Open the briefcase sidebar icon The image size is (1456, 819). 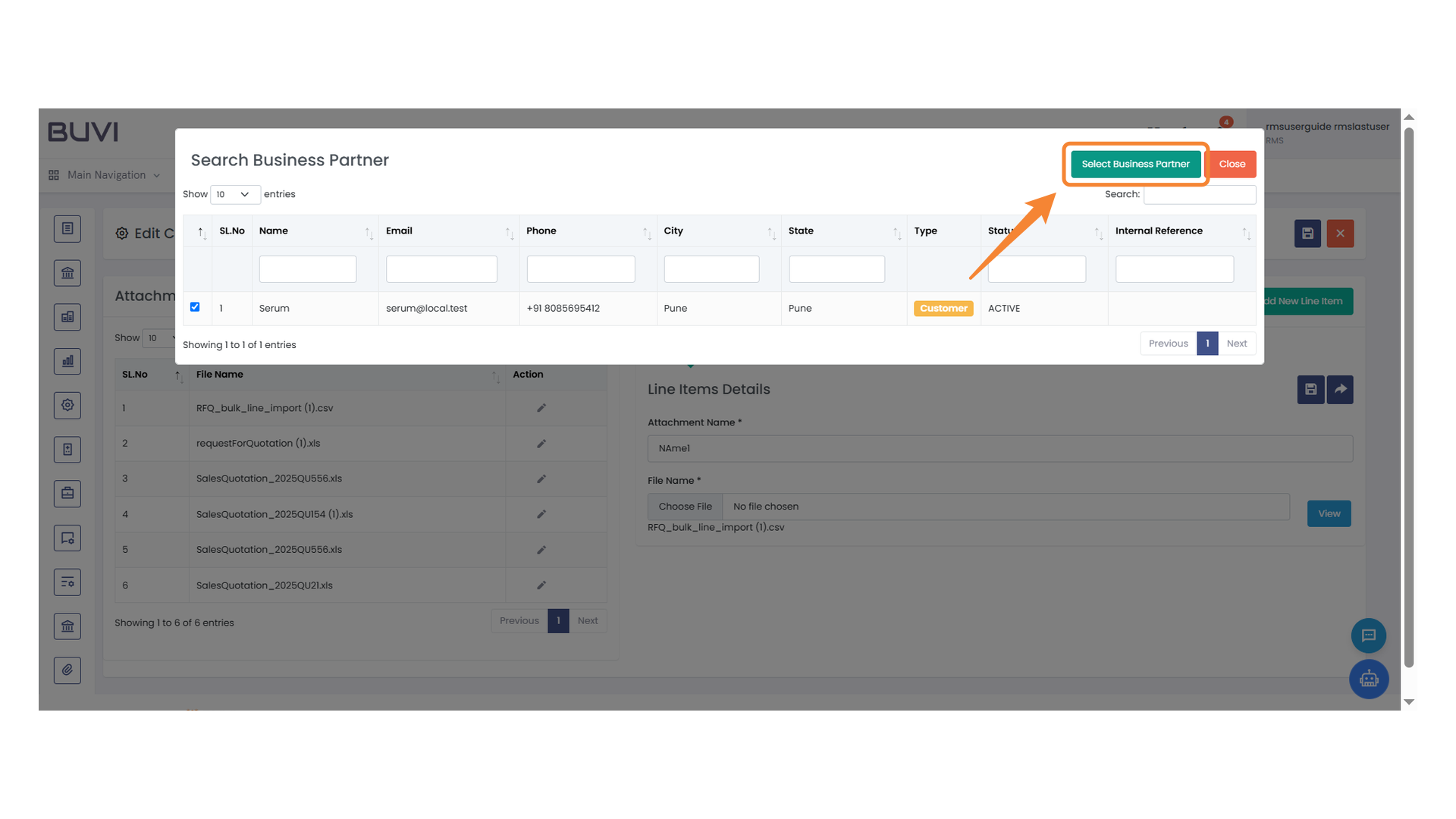coord(67,494)
